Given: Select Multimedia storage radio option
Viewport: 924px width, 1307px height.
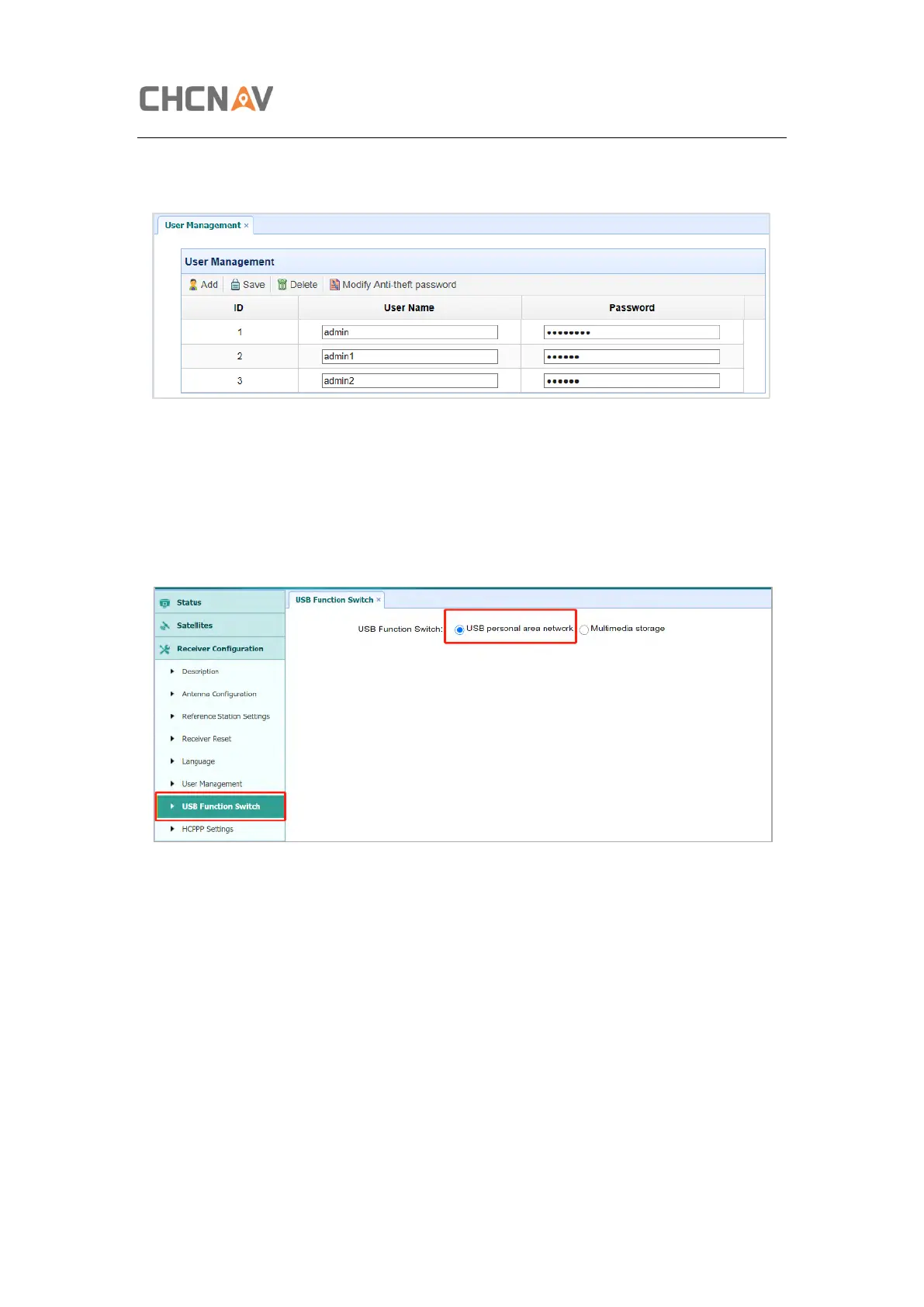Looking at the screenshot, I should pyautogui.click(x=584, y=629).
